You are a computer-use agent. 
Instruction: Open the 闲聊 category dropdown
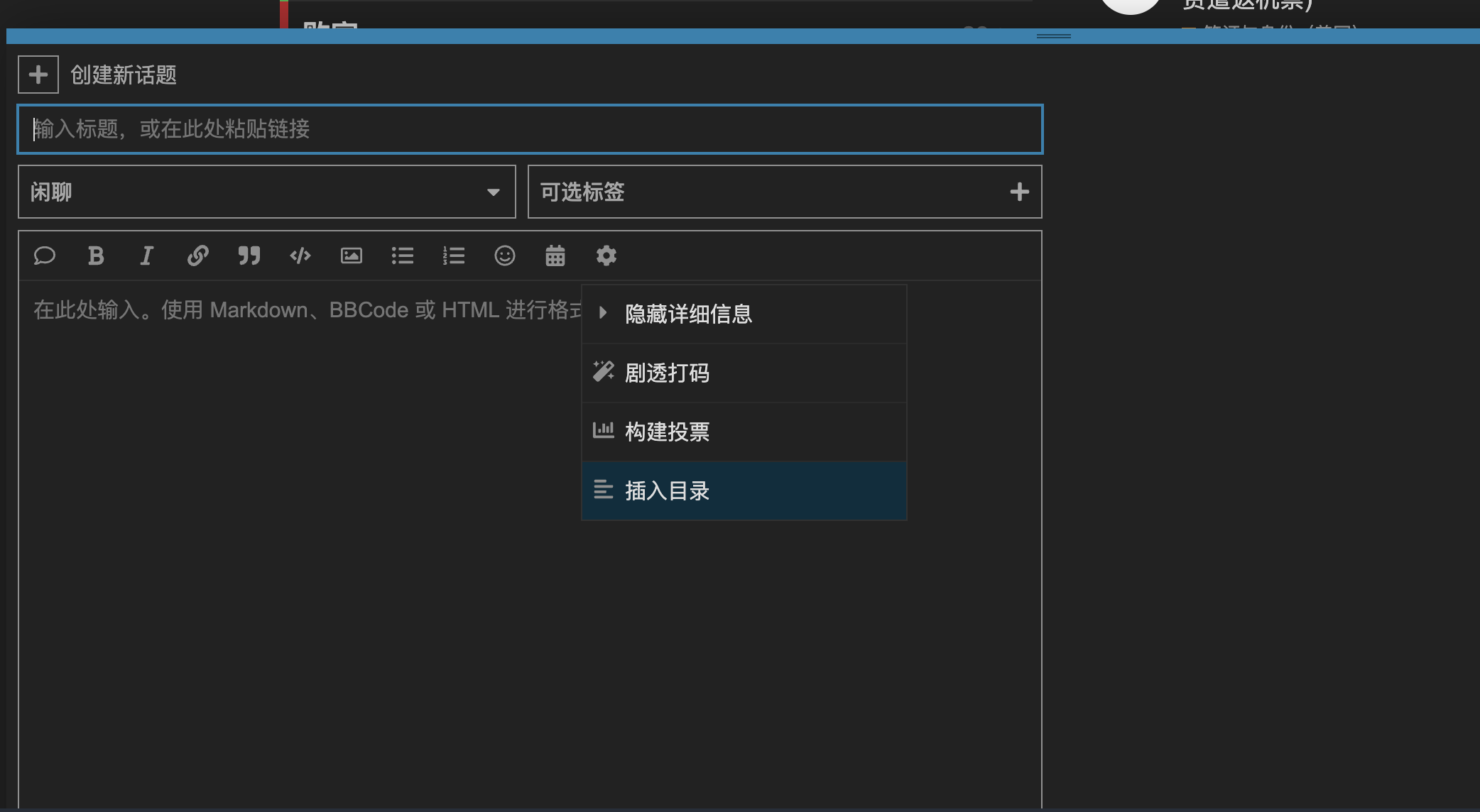266,192
